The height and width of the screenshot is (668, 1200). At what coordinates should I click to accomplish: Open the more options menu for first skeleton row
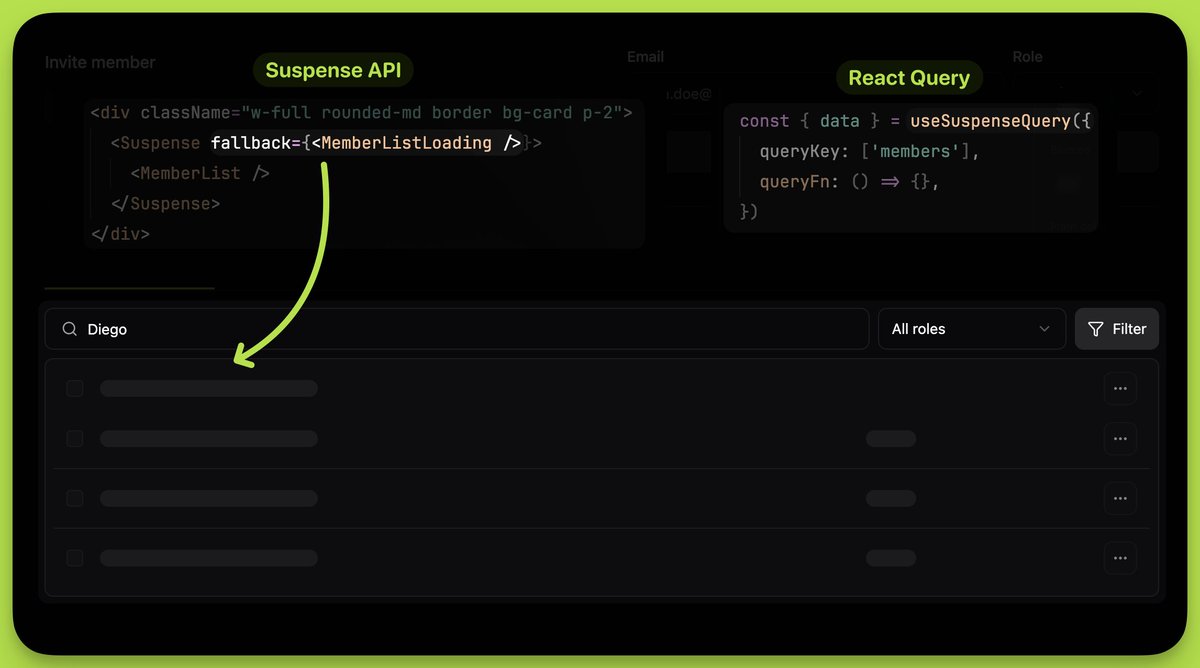1120,388
